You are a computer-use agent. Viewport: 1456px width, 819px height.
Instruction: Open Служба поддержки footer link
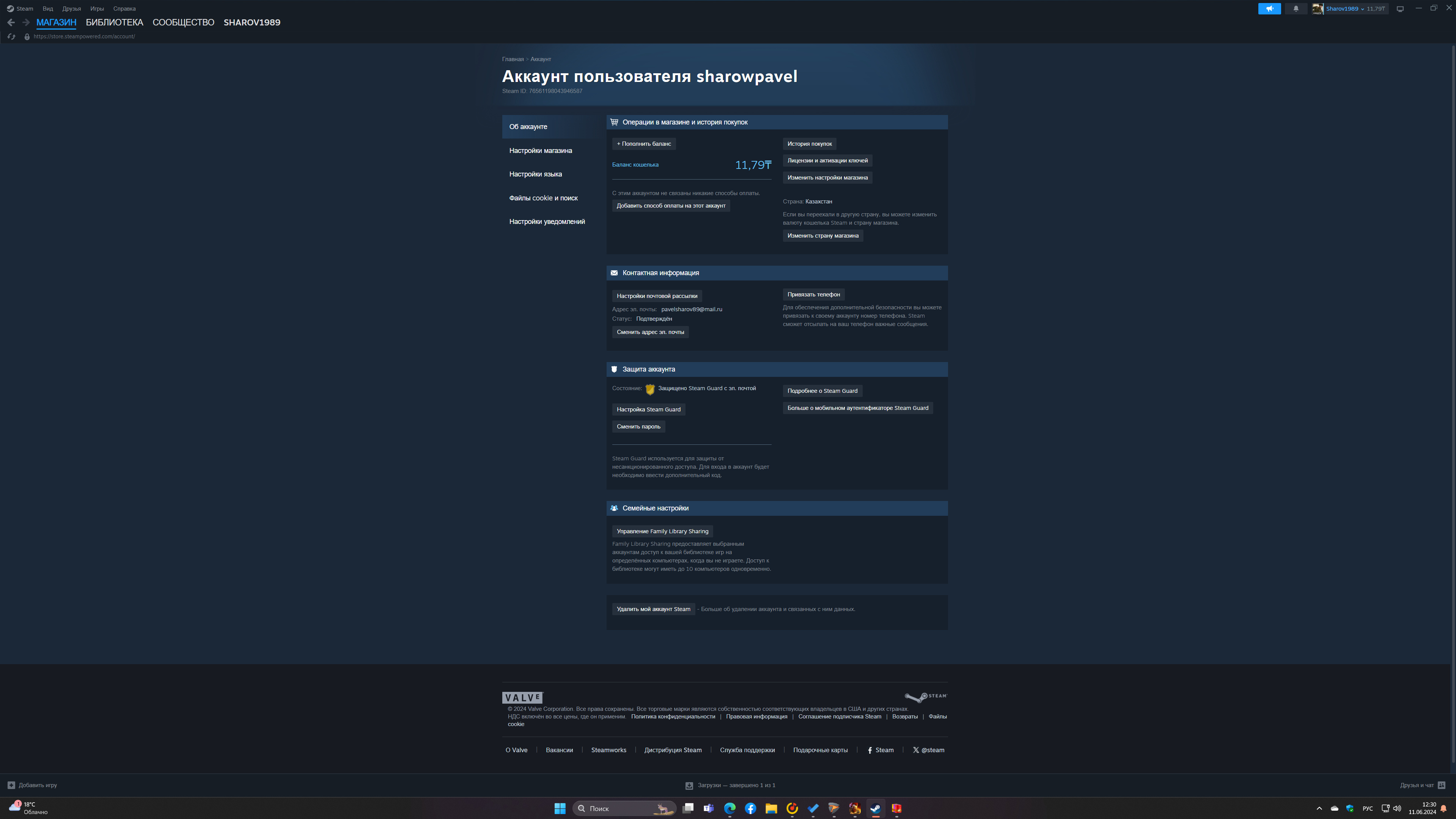pos(747,751)
